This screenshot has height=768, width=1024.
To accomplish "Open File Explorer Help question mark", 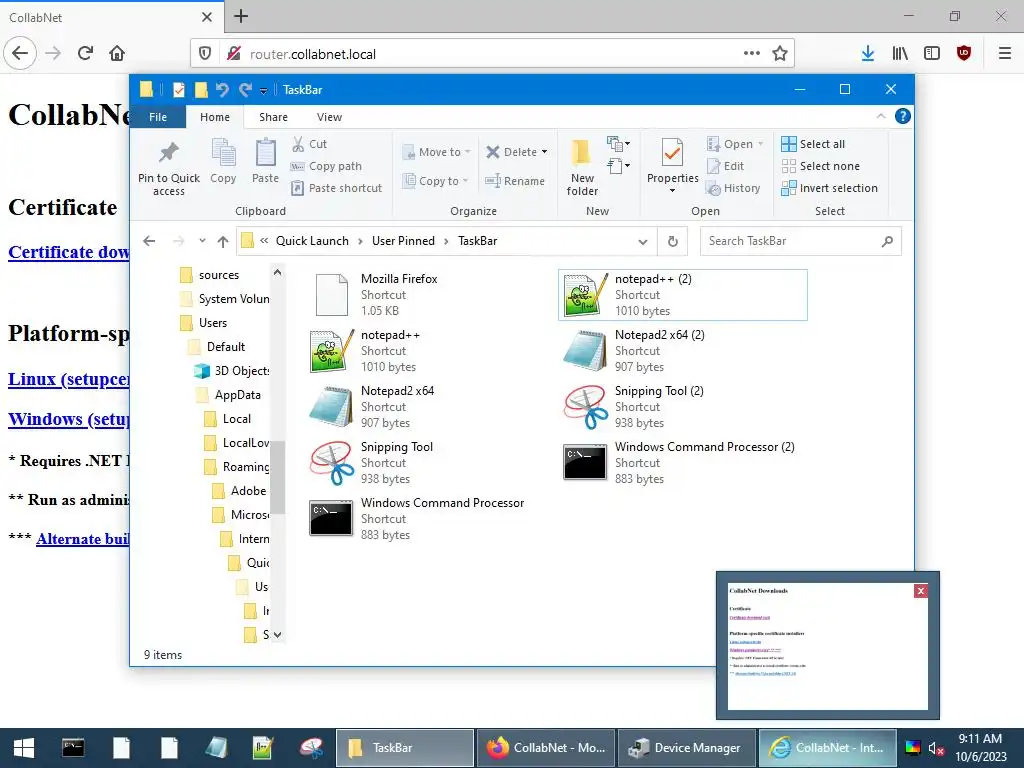I will [x=903, y=116].
